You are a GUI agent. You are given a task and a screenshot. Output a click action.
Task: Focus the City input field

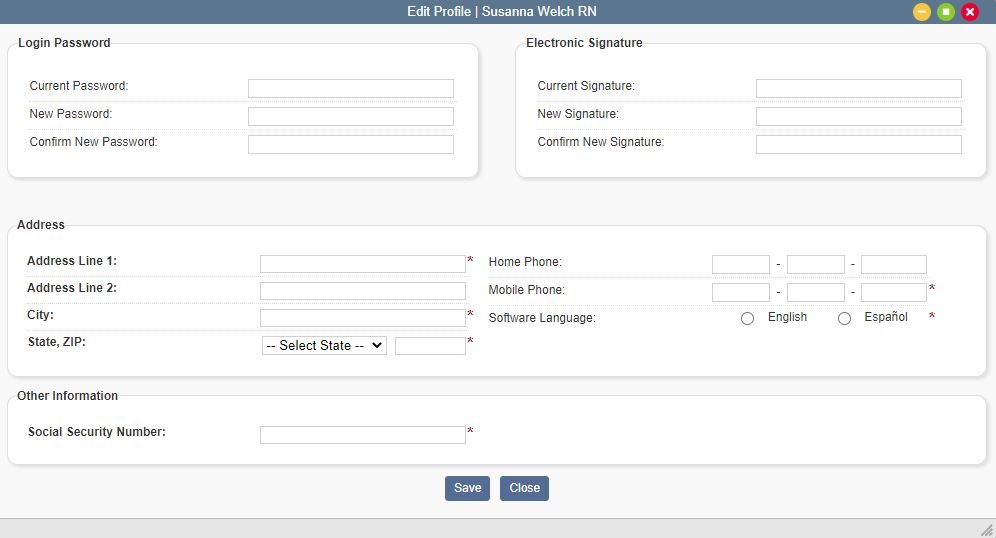(x=363, y=318)
